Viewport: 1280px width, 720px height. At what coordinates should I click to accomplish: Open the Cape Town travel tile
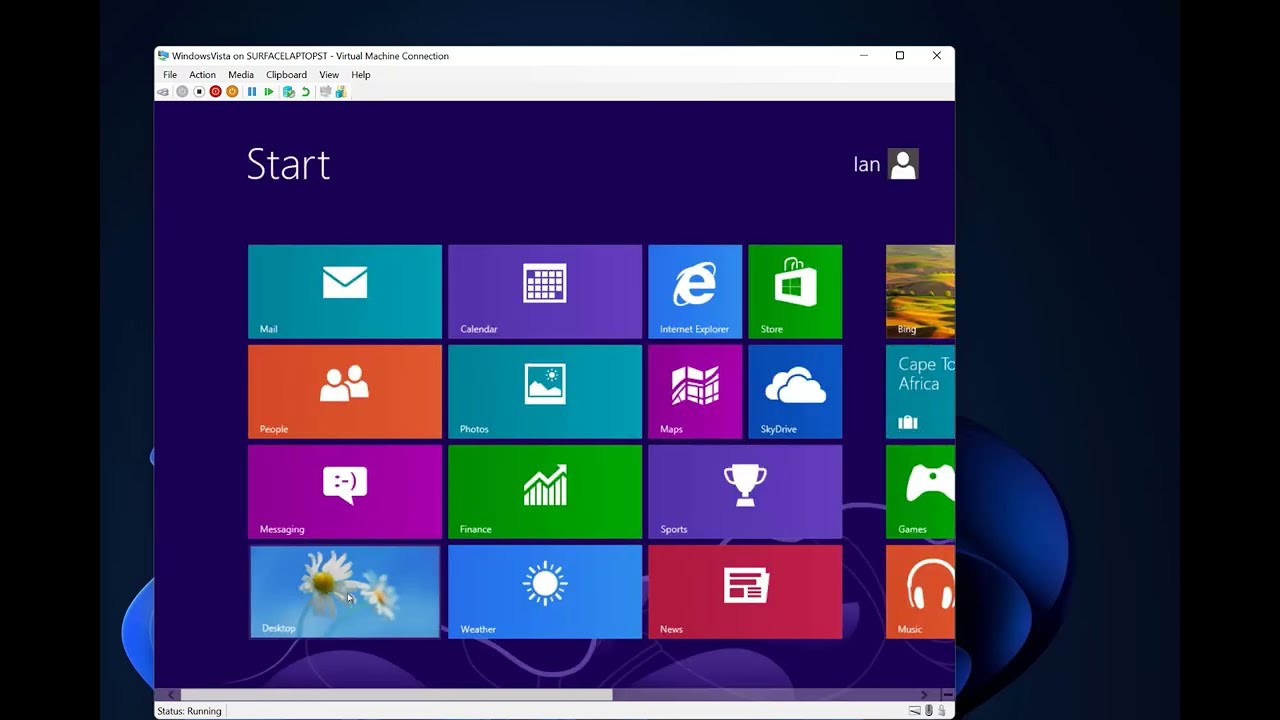pyautogui.click(x=920, y=391)
